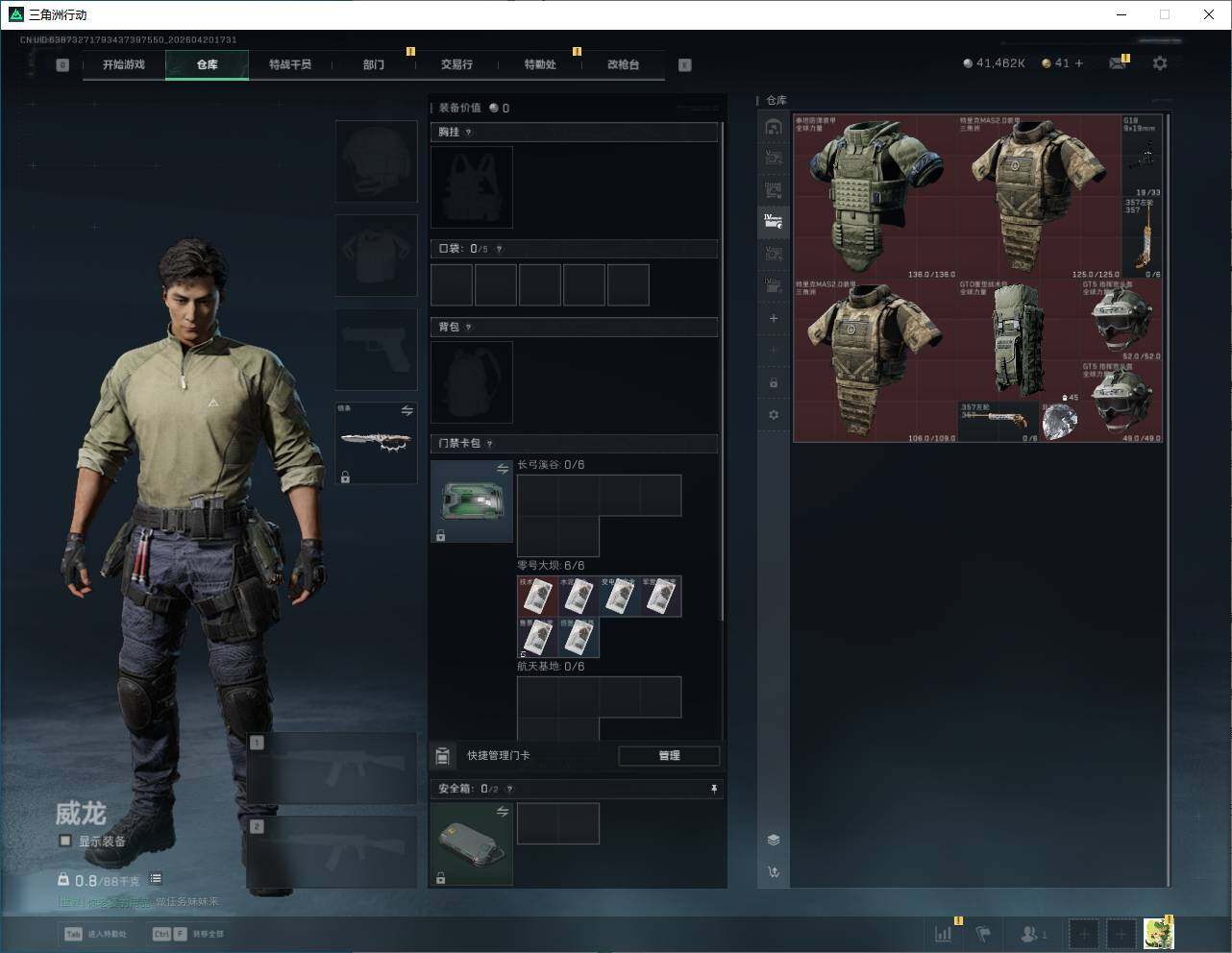Select the highlighted IV warehouse page icon
The image size is (1232, 953).
coord(774,222)
